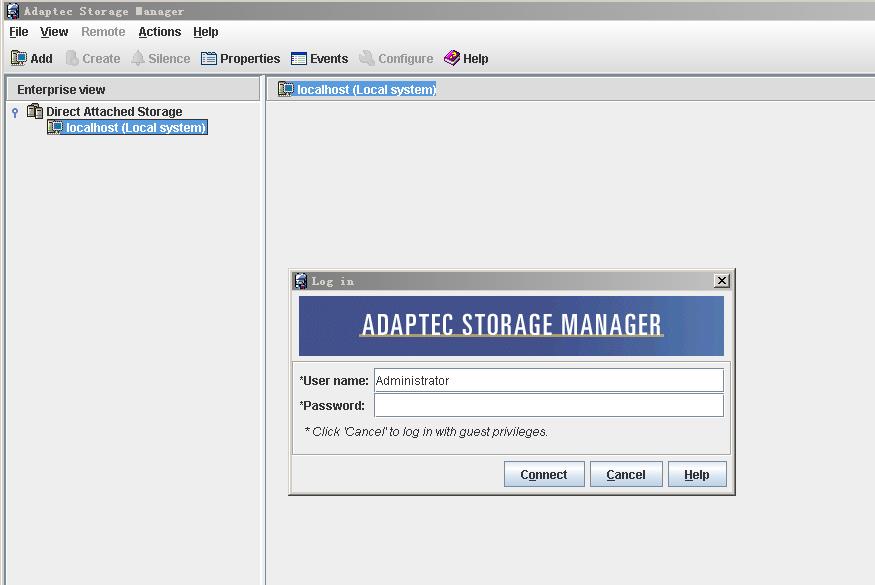The height and width of the screenshot is (585, 875).
Task: Click the Add toolbar icon
Action: (x=18, y=58)
